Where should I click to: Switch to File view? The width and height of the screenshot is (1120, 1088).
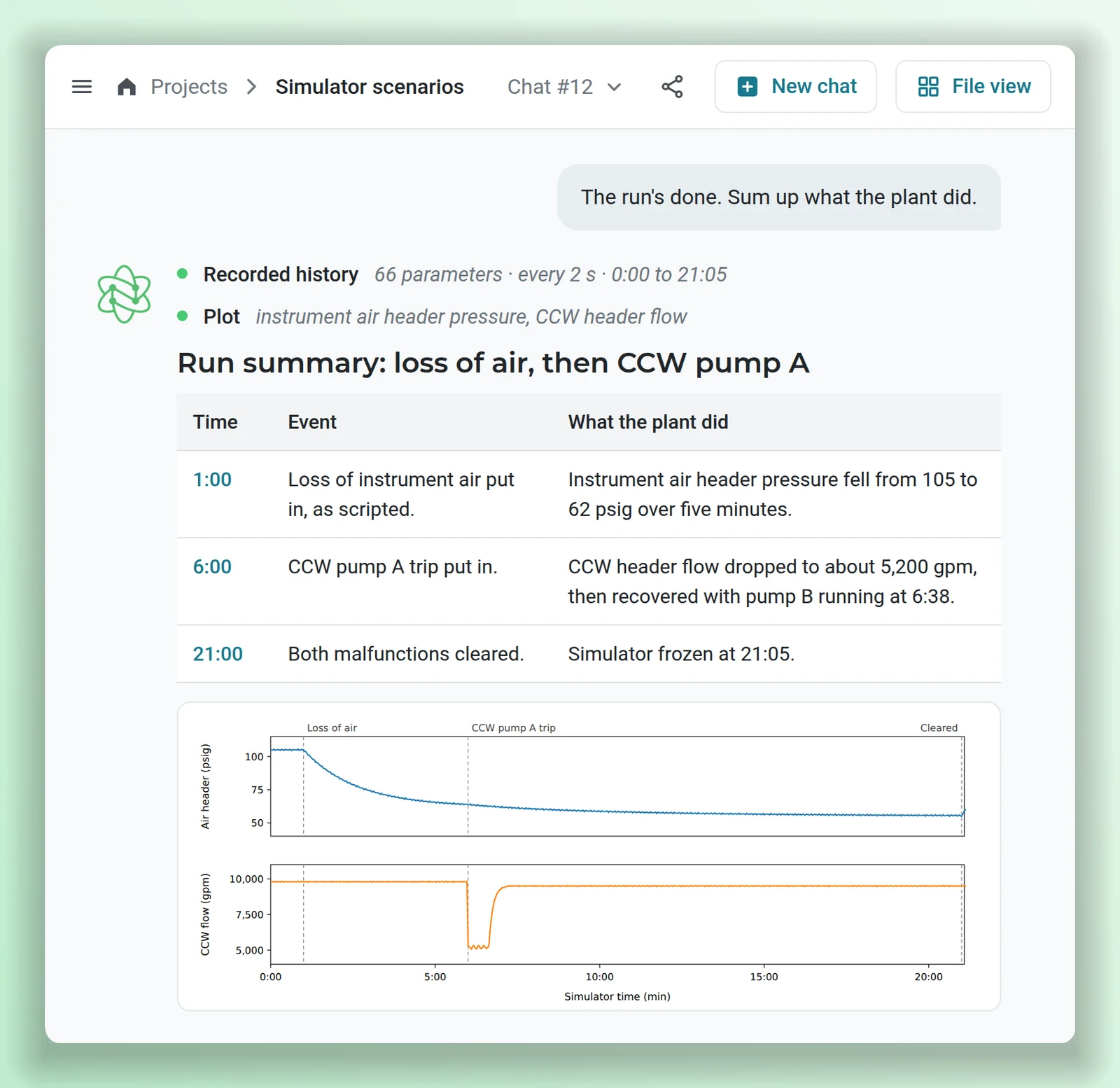tap(973, 87)
